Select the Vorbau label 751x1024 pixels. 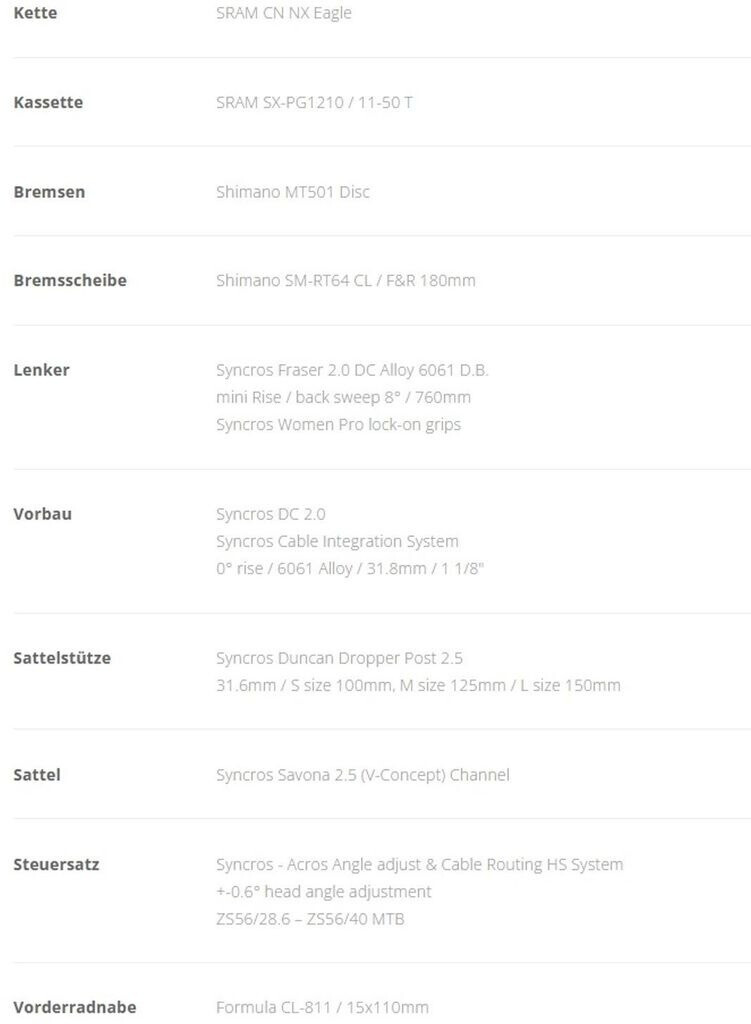[x=42, y=514]
